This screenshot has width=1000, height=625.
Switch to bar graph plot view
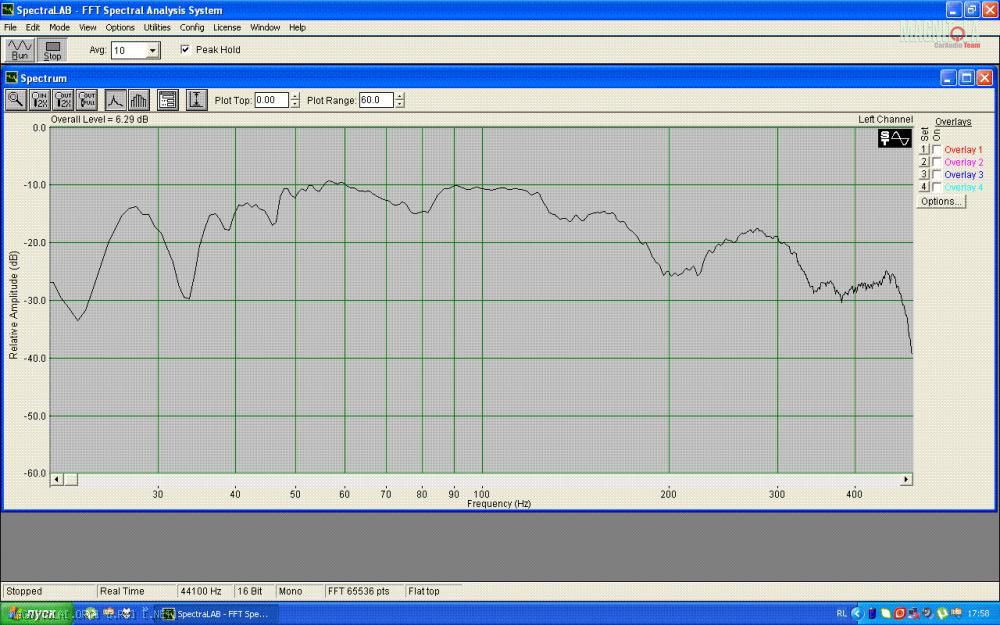[139, 99]
